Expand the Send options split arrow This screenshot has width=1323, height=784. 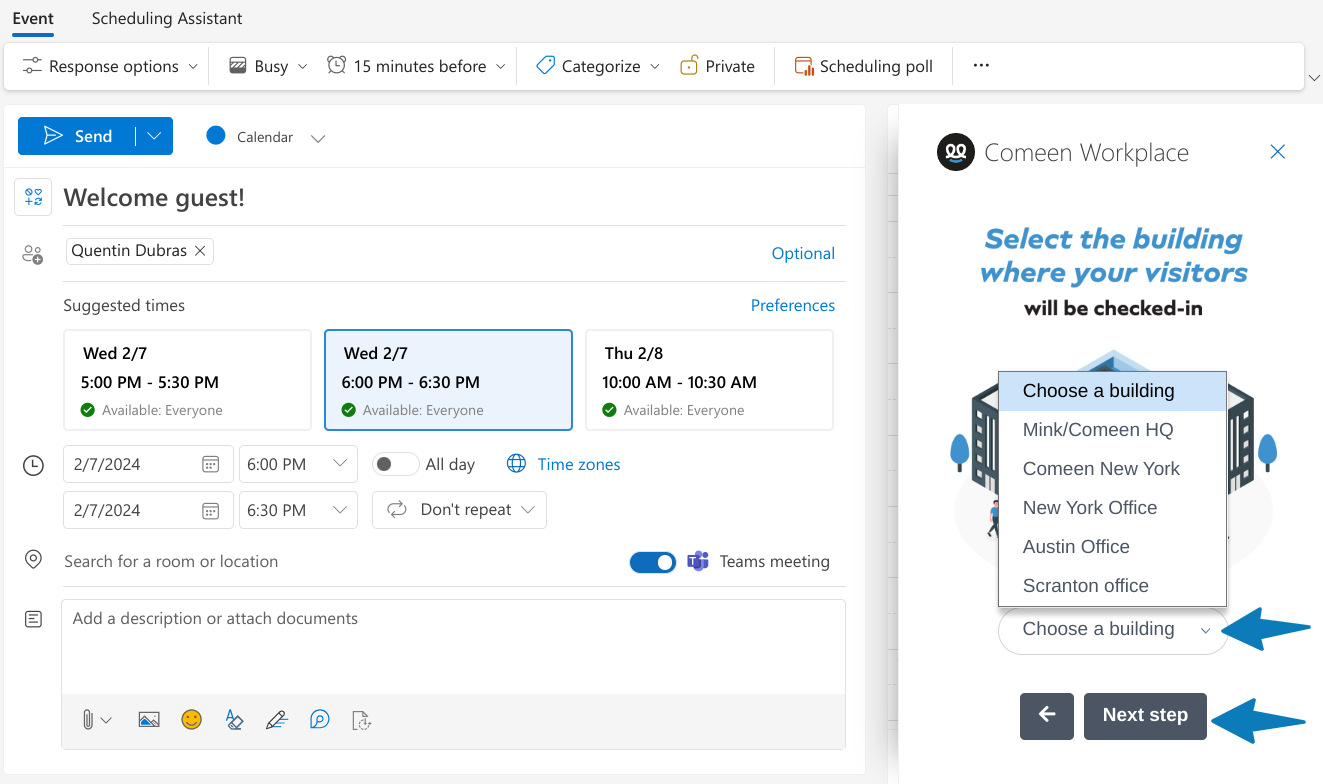pyautogui.click(x=154, y=136)
